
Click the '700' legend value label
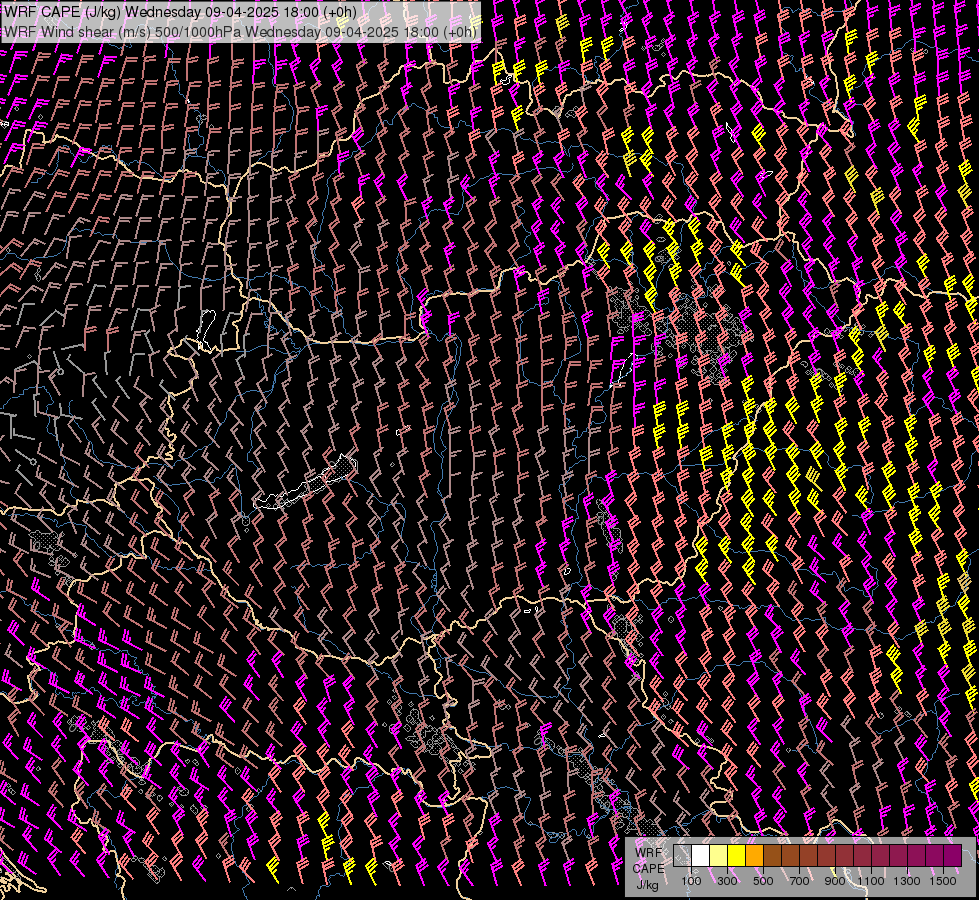(x=799, y=881)
